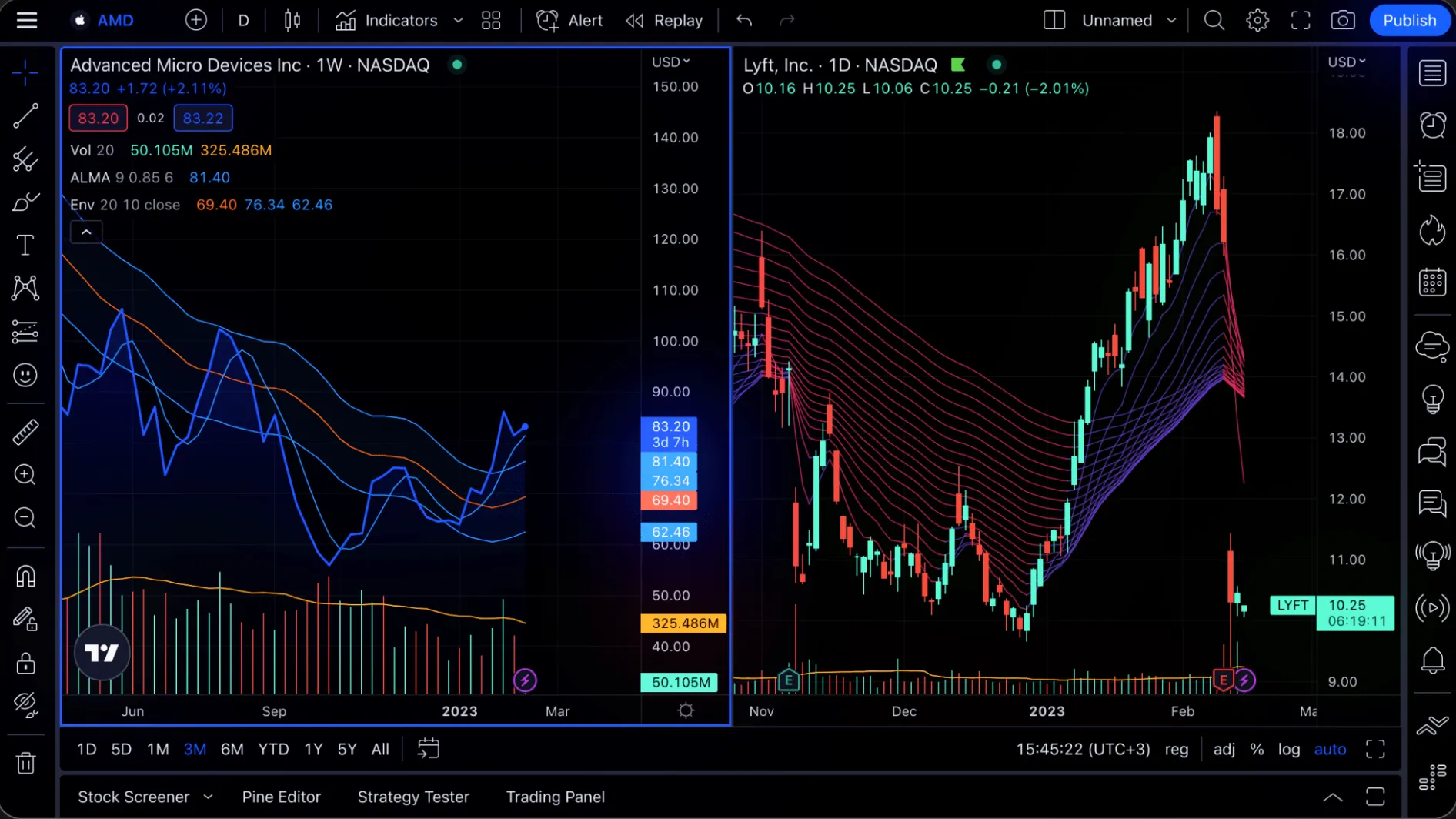Viewport: 1456px width, 819px height.
Task: Click the AMD symbol search button
Action: coord(103,21)
